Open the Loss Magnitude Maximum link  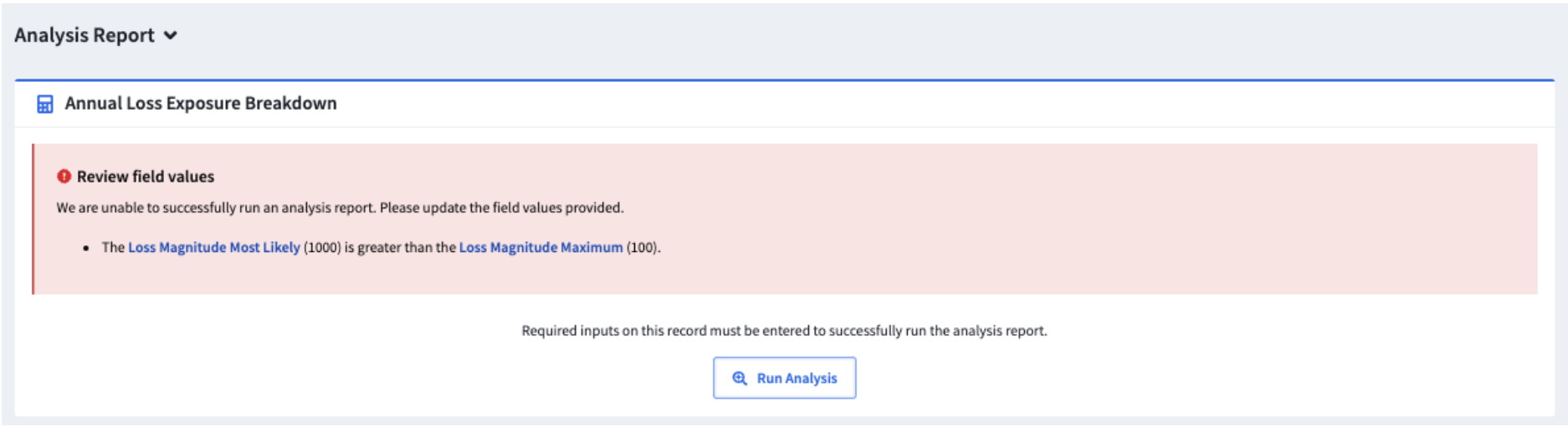(541, 247)
